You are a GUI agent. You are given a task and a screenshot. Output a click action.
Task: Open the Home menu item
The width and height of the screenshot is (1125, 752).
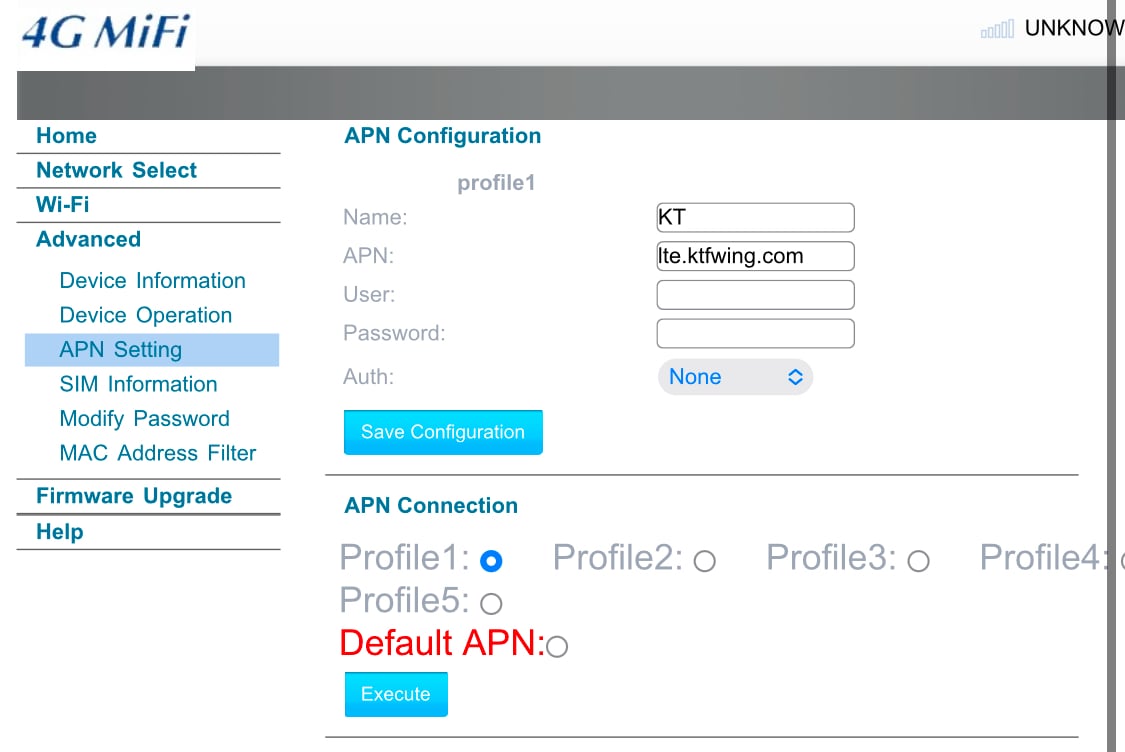[66, 136]
